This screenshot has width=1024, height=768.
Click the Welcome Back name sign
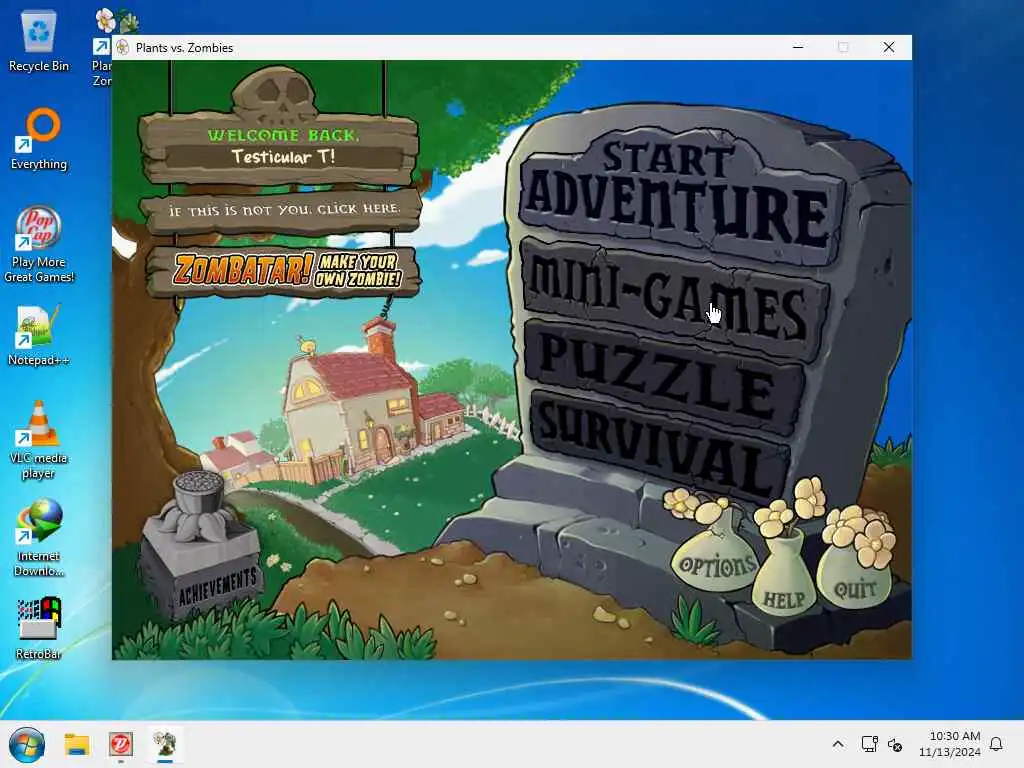pos(281,147)
